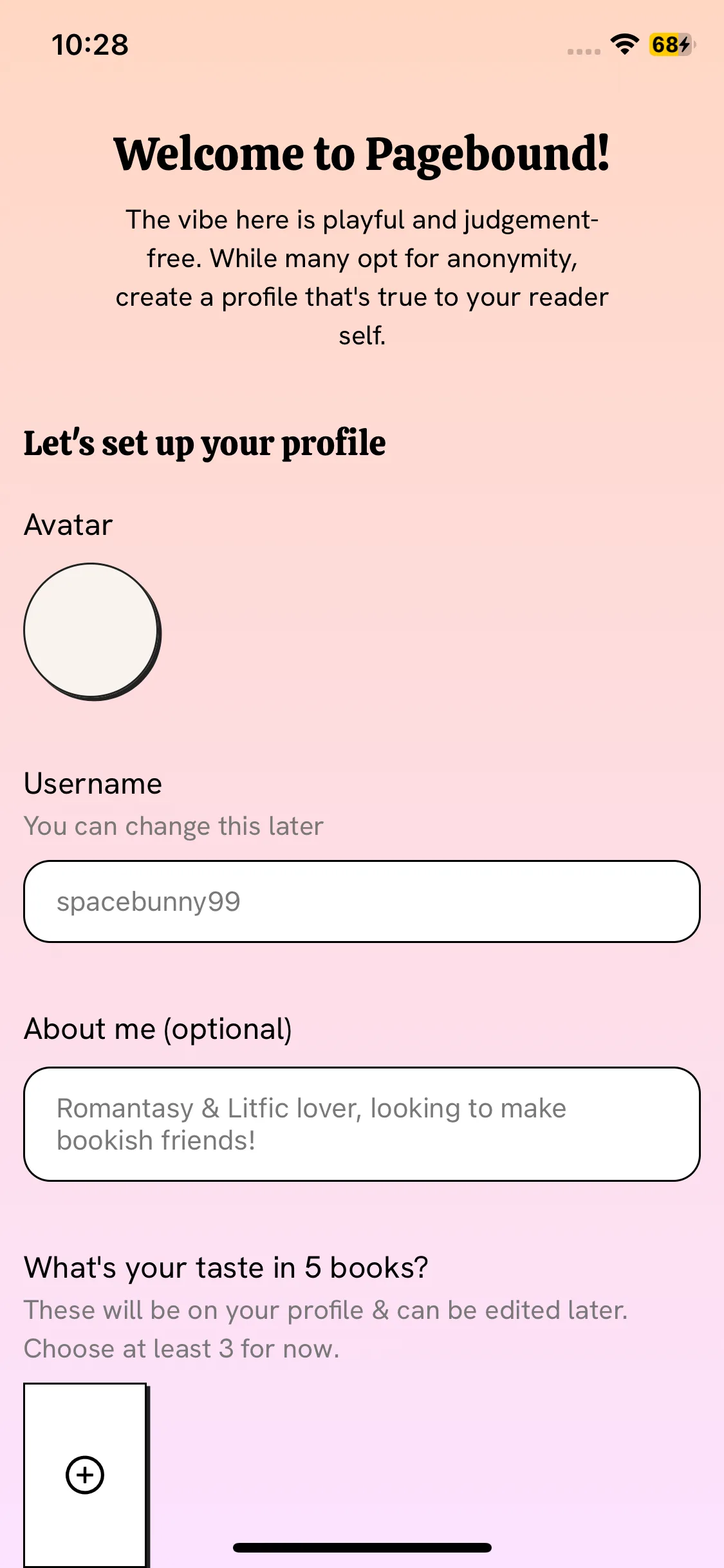Screen dimensions: 724x1568
Task: Tap the About me (optional) label
Action: [x=158, y=1029]
